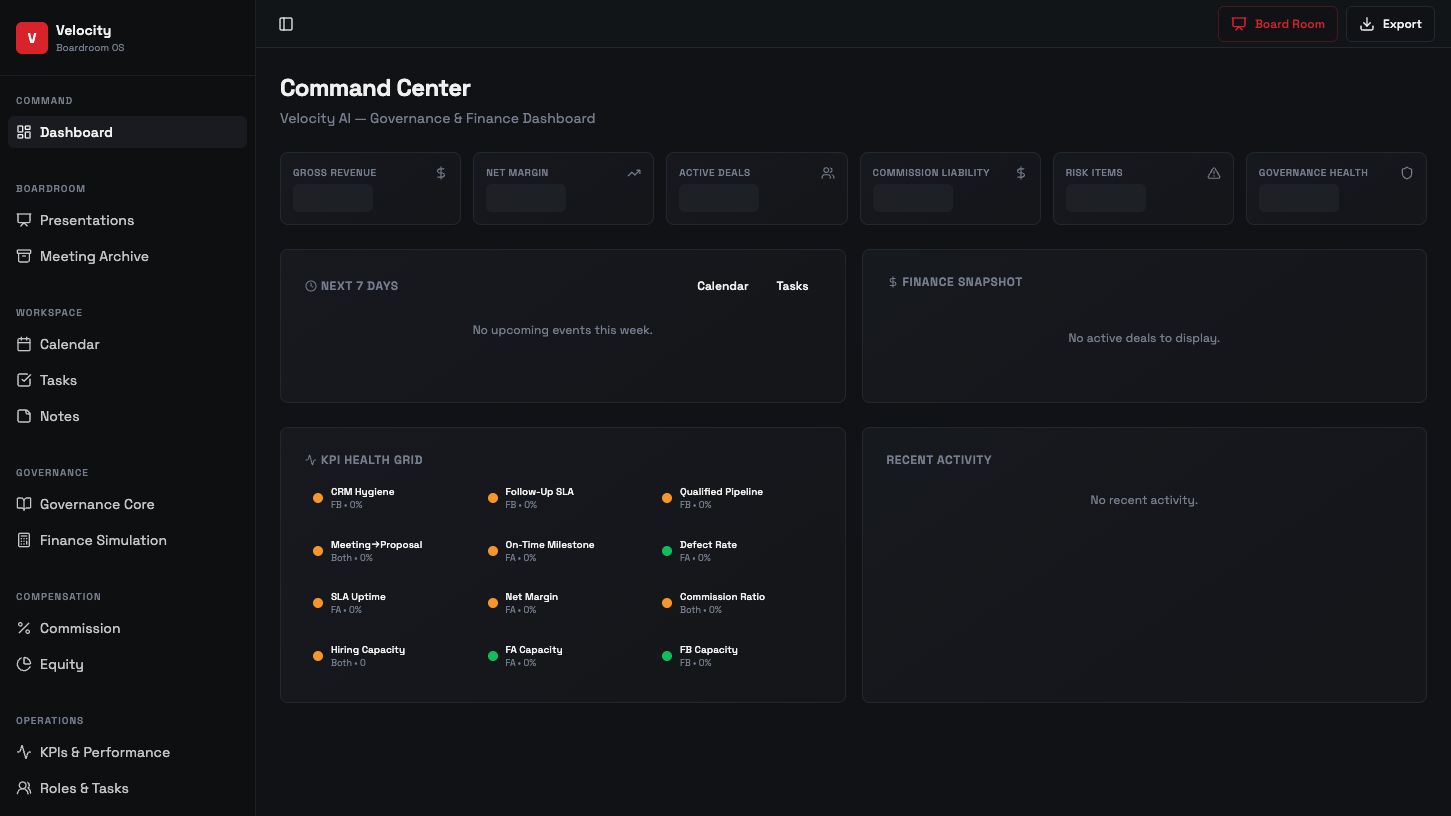Click the clock icon beside Next 7 Days
The image size is (1451, 816).
[311, 286]
